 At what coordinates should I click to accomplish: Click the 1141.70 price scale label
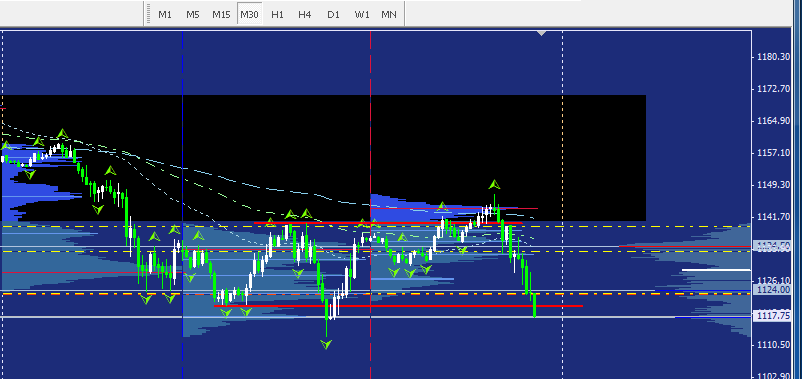(x=773, y=217)
